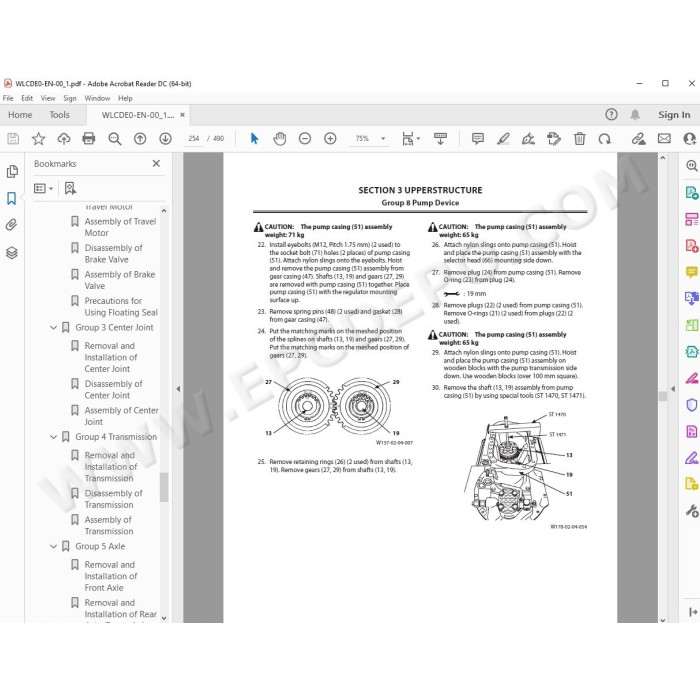Viewport: 700px width, 700px height.
Task: Click the page number field showing 254
Action: [194, 139]
